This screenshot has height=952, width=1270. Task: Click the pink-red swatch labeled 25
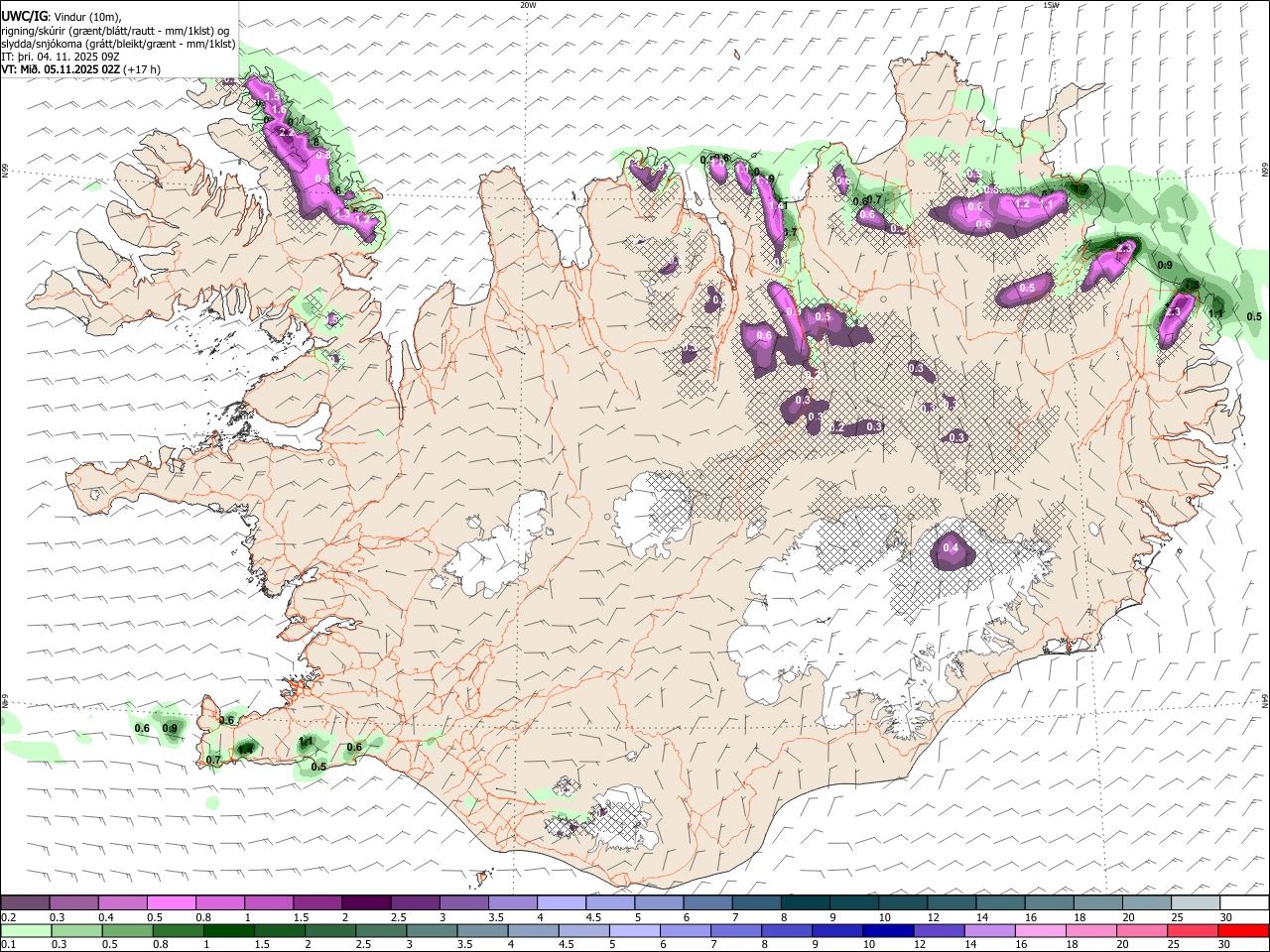tap(1195, 931)
